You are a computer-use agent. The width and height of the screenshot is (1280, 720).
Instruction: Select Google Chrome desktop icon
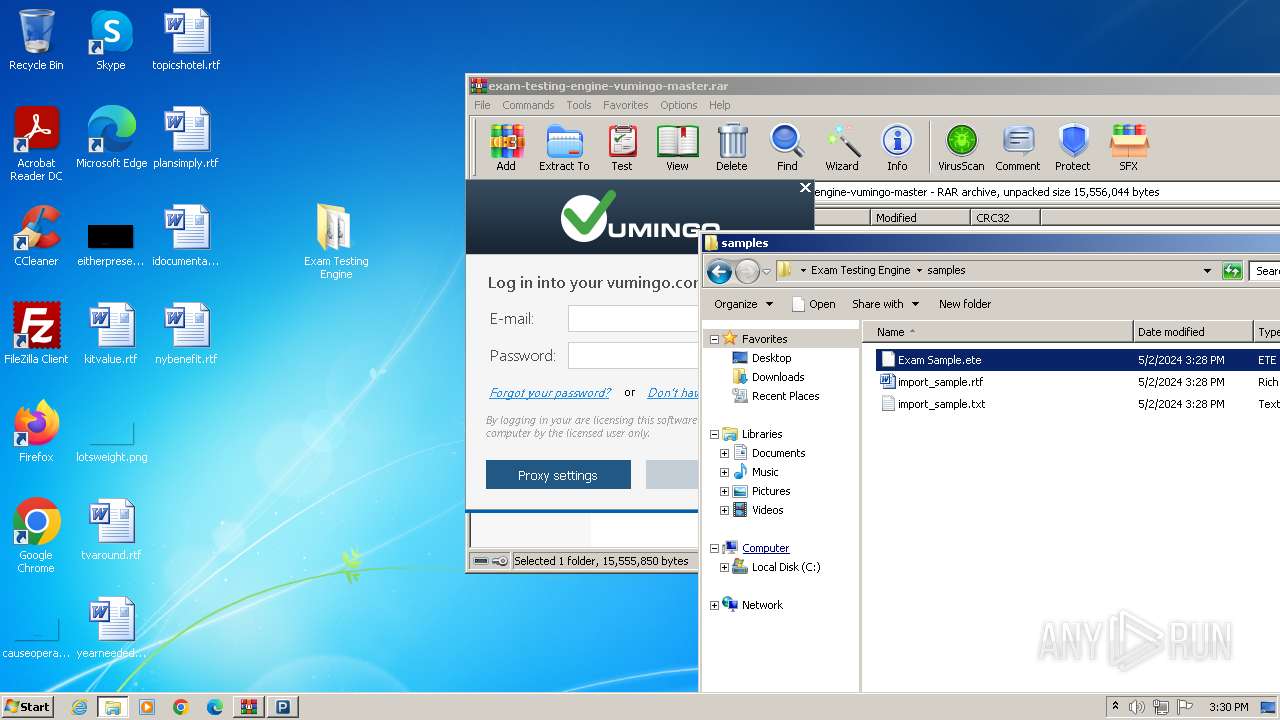click(x=36, y=536)
